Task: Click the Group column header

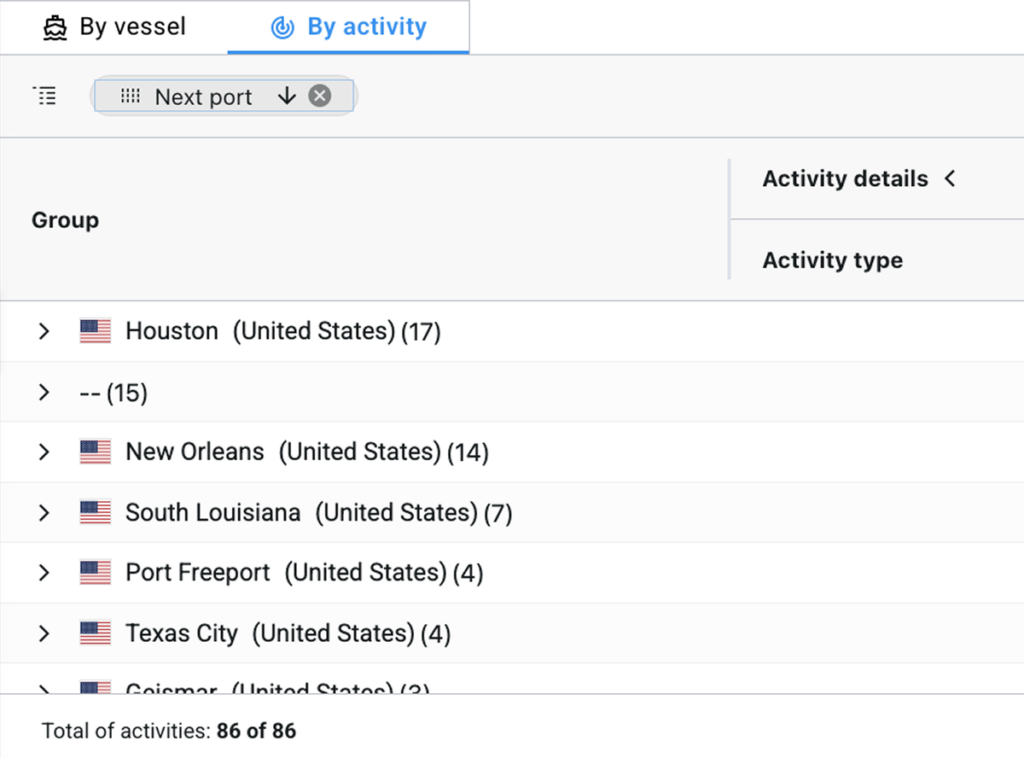Action: click(x=65, y=220)
